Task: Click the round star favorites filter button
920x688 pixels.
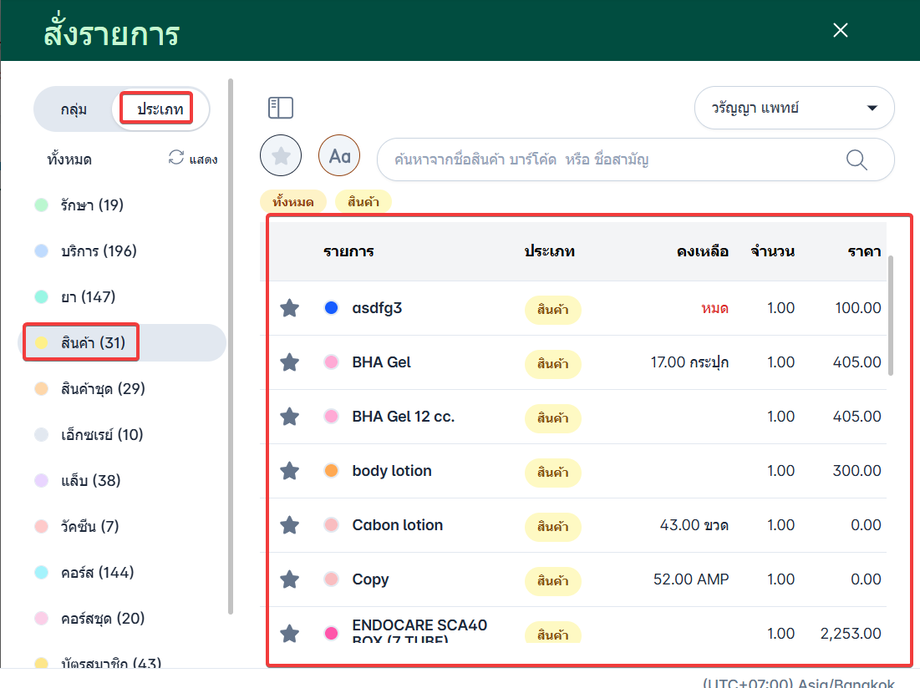Action: click(x=281, y=156)
